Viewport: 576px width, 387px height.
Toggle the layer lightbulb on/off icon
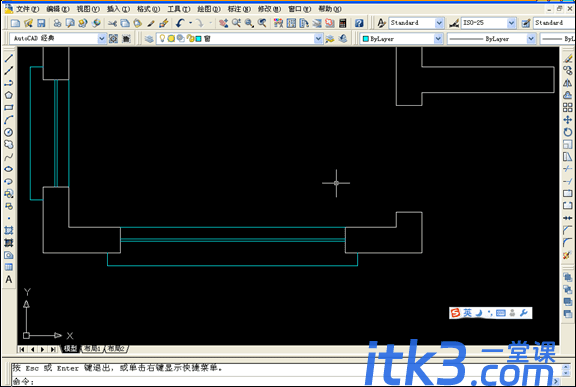(x=162, y=38)
